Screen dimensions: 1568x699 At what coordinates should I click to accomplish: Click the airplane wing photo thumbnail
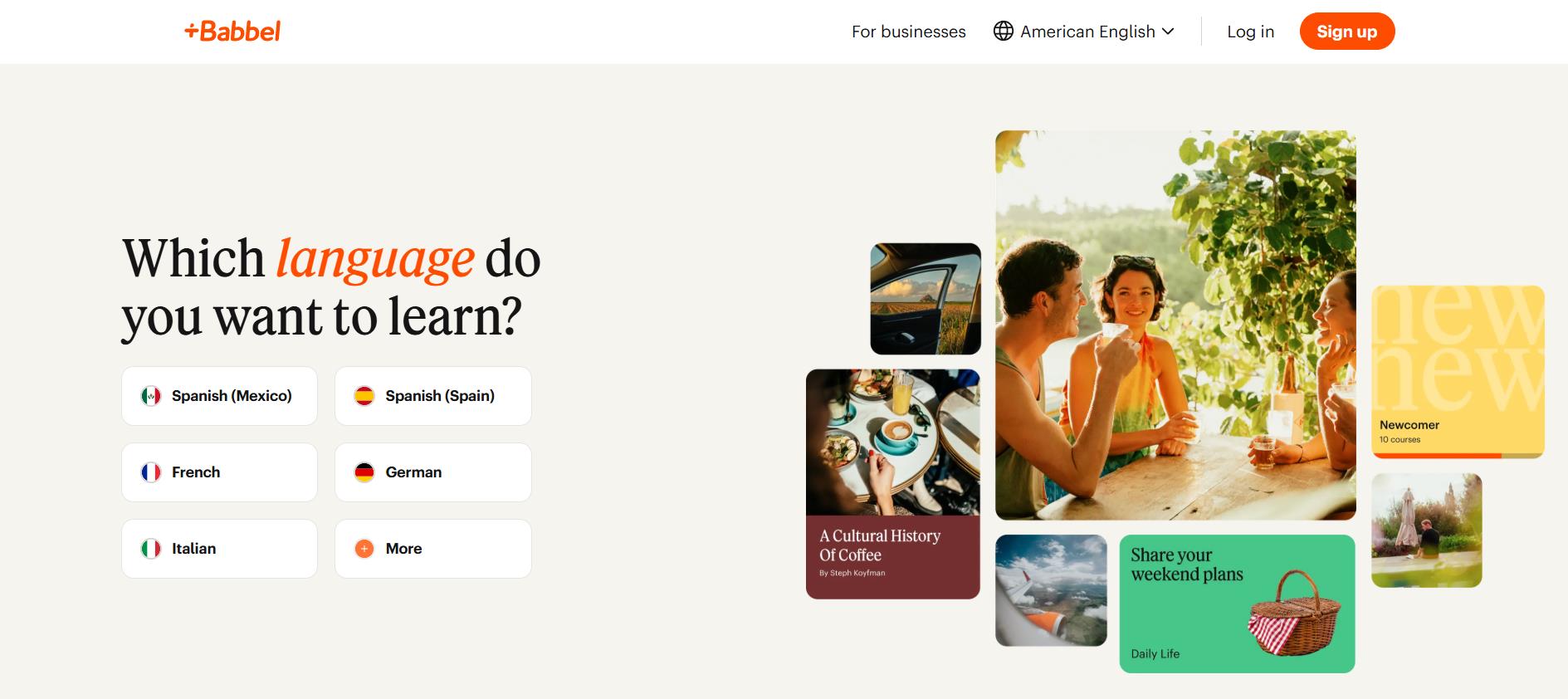[x=1051, y=590]
